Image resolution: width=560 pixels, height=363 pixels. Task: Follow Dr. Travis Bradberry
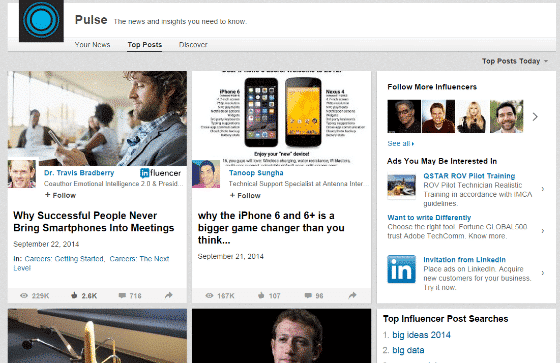pyautogui.click(x=60, y=195)
